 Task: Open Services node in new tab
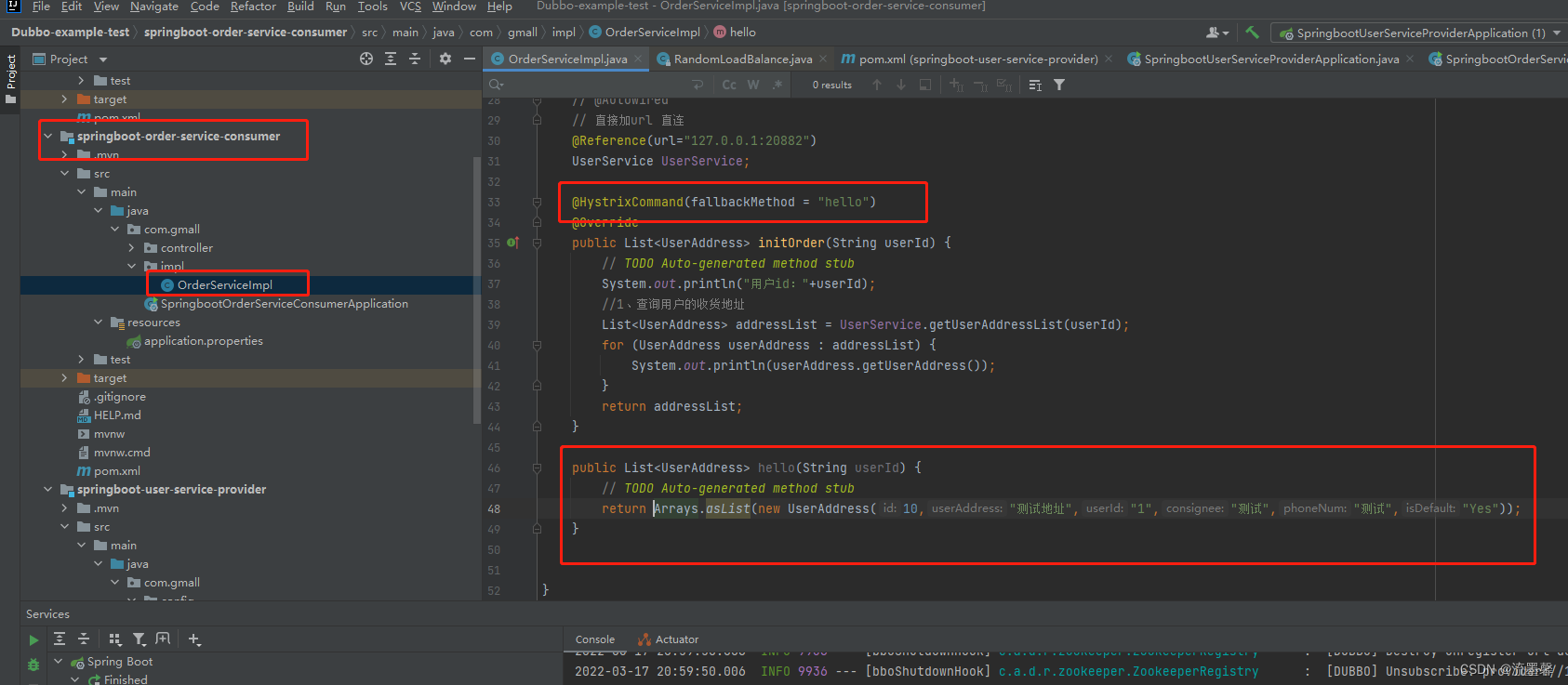point(164,639)
